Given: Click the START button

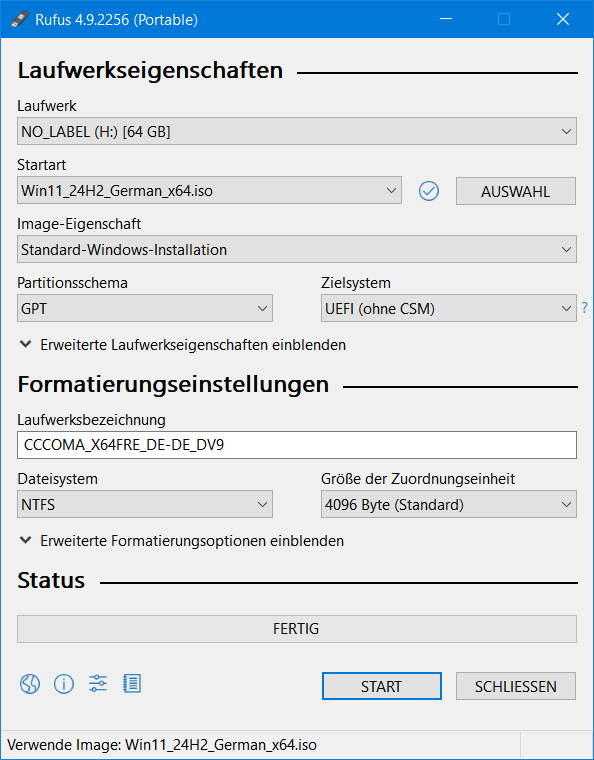Looking at the screenshot, I should point(382,686).
